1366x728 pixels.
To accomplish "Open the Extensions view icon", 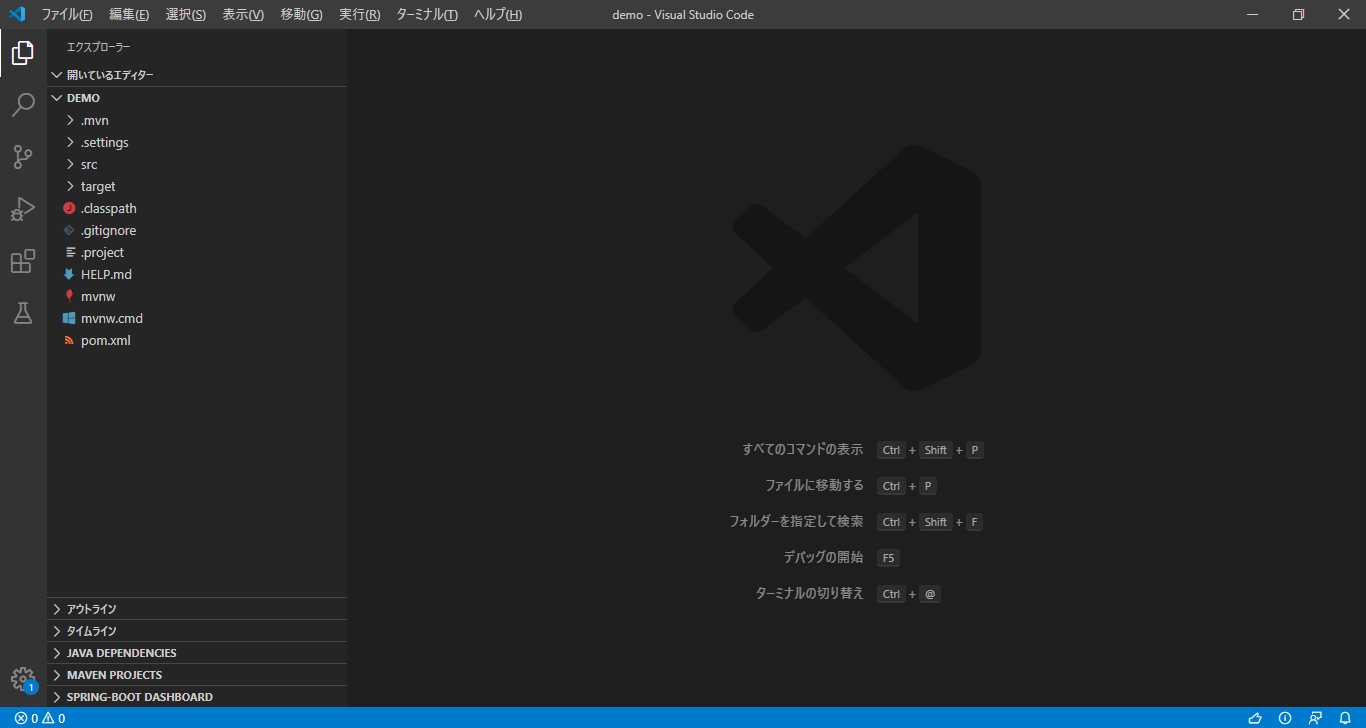I will pyautogui.click(x=23, y=261).
